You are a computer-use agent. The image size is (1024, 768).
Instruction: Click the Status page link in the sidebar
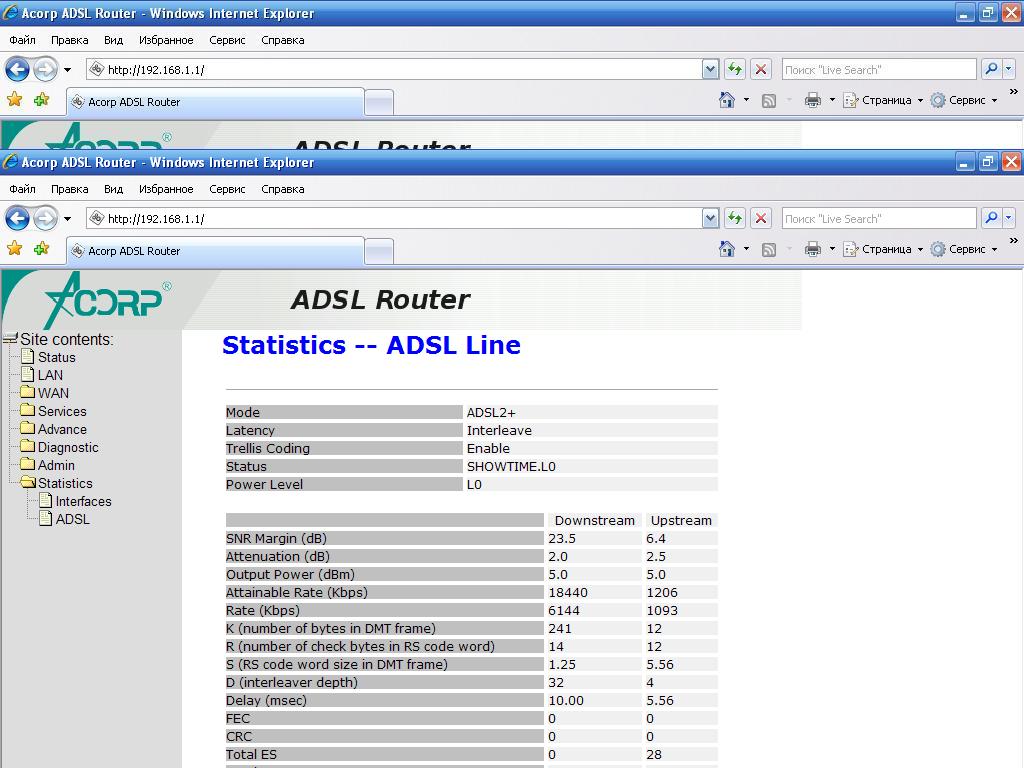point(56,357)
